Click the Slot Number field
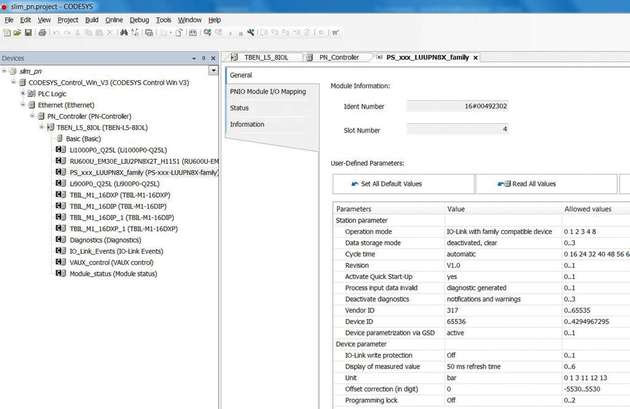 point(458,129)
